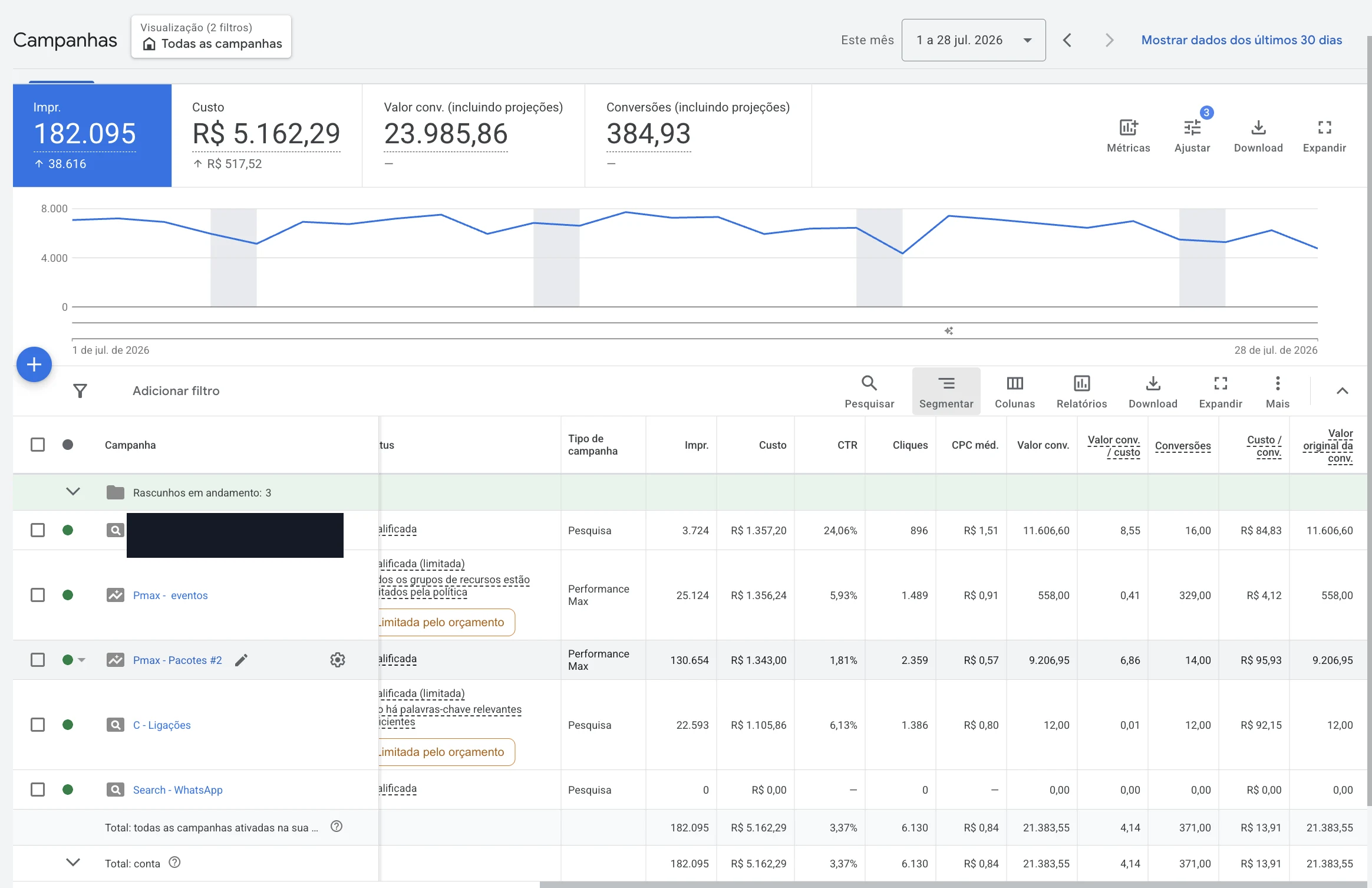Click the filter funnel icon
Image resolution: width=1372 pixels, height=888 pixels.
pos(80,391)
